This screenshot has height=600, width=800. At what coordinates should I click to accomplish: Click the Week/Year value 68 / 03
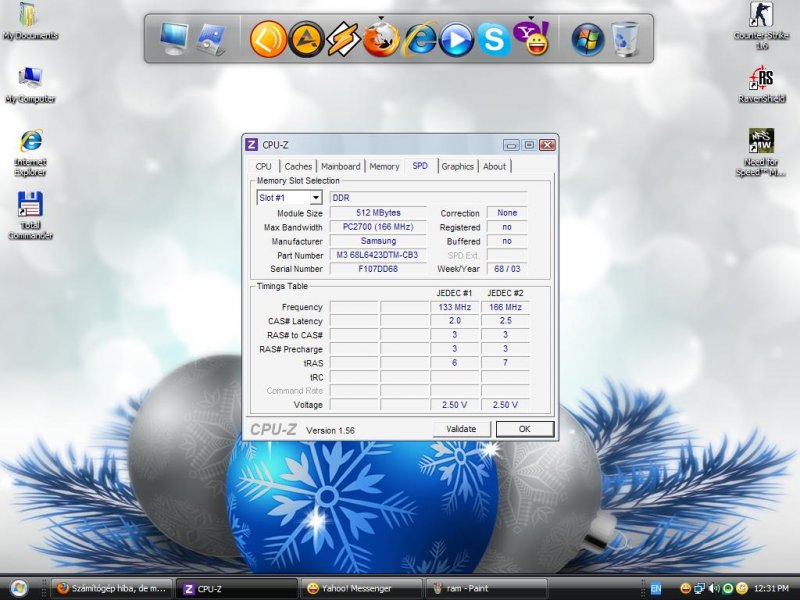(x=507, y=269)
